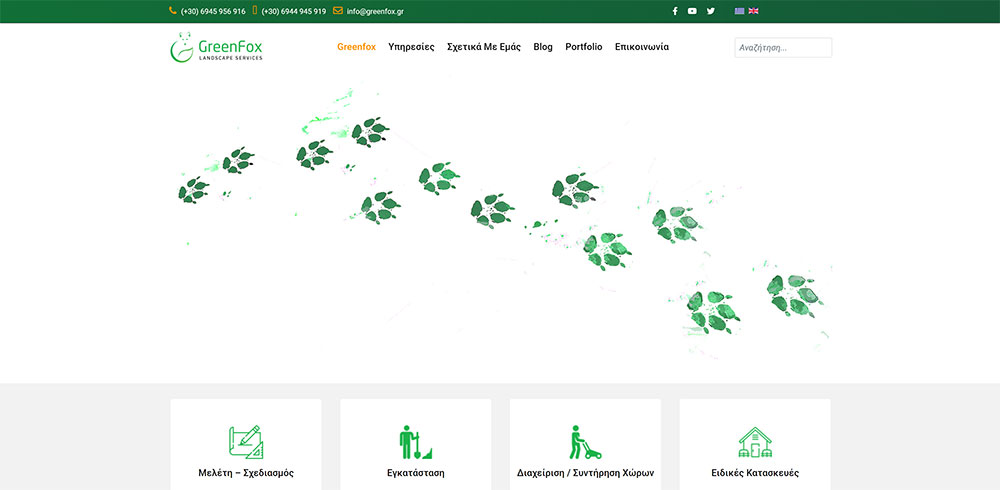
Task: Click the Facebook icon in top bar
Action: tap(675, 11)
